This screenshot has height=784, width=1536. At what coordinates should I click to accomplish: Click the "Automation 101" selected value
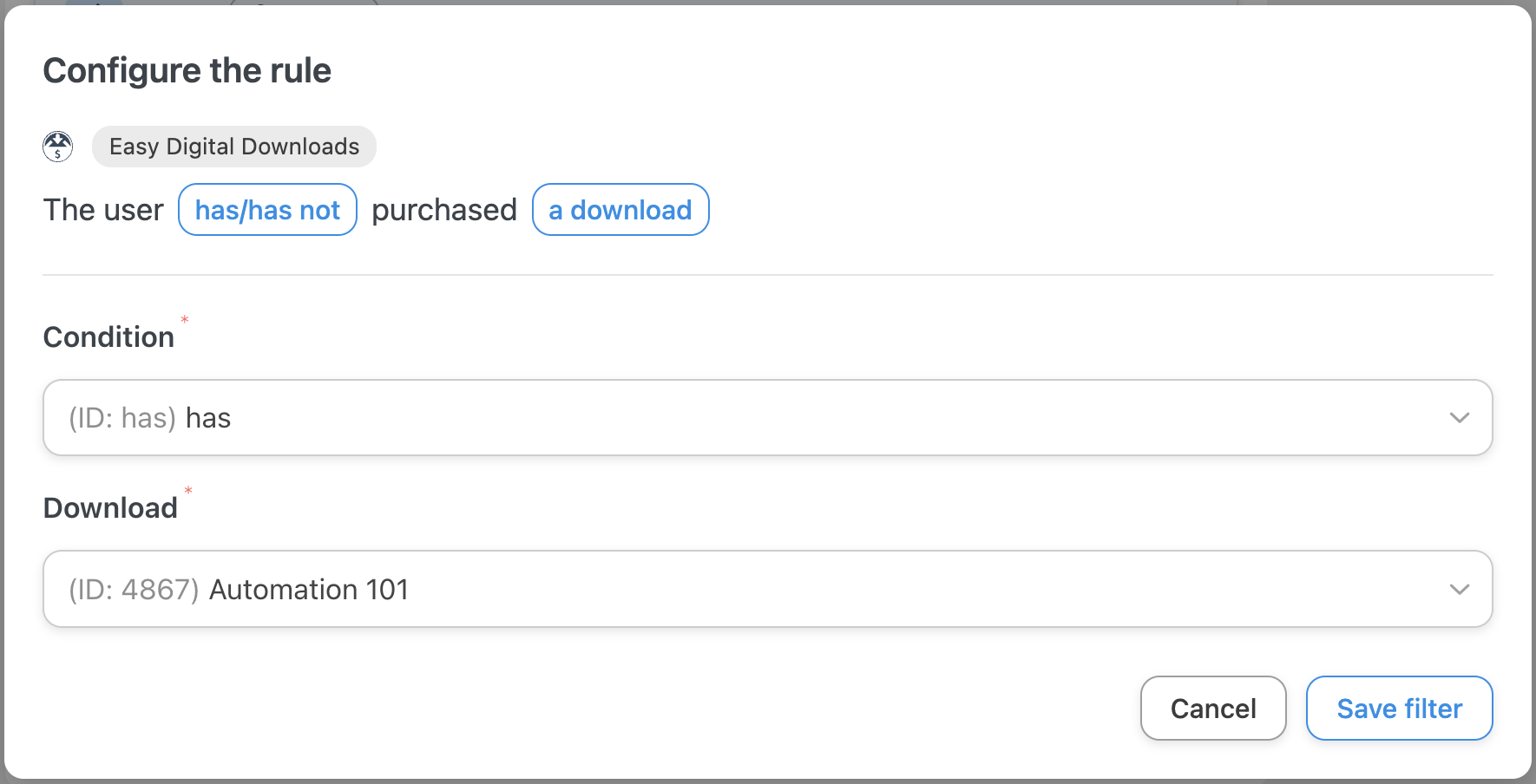tap(309, 590)
